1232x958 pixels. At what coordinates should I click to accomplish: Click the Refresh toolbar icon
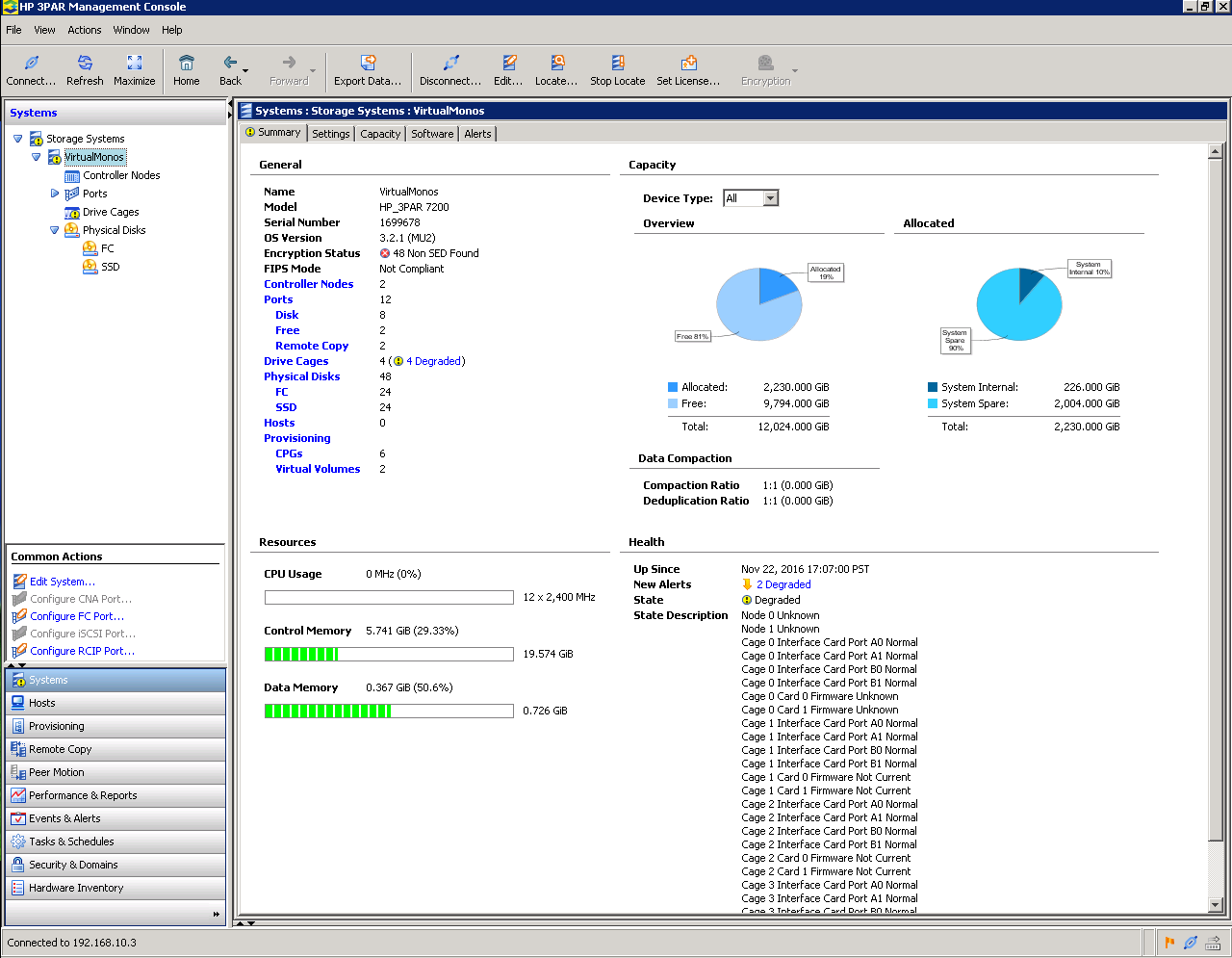click(84, 70)
